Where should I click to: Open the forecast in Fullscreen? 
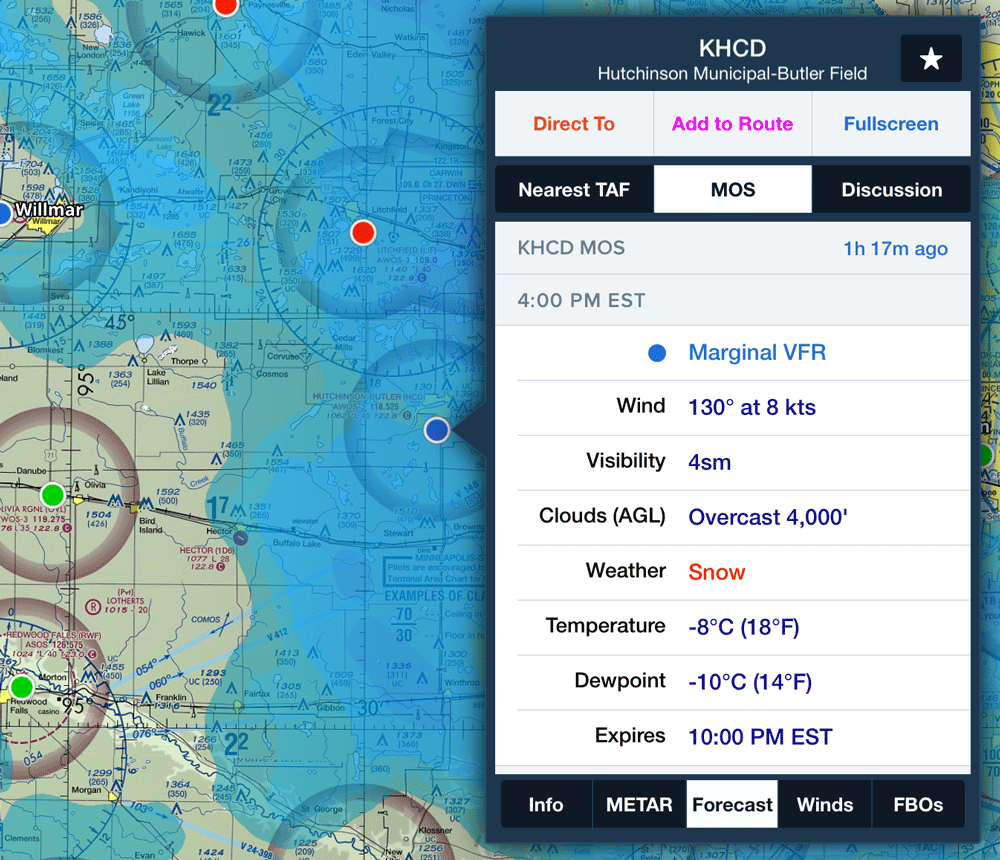890,124
